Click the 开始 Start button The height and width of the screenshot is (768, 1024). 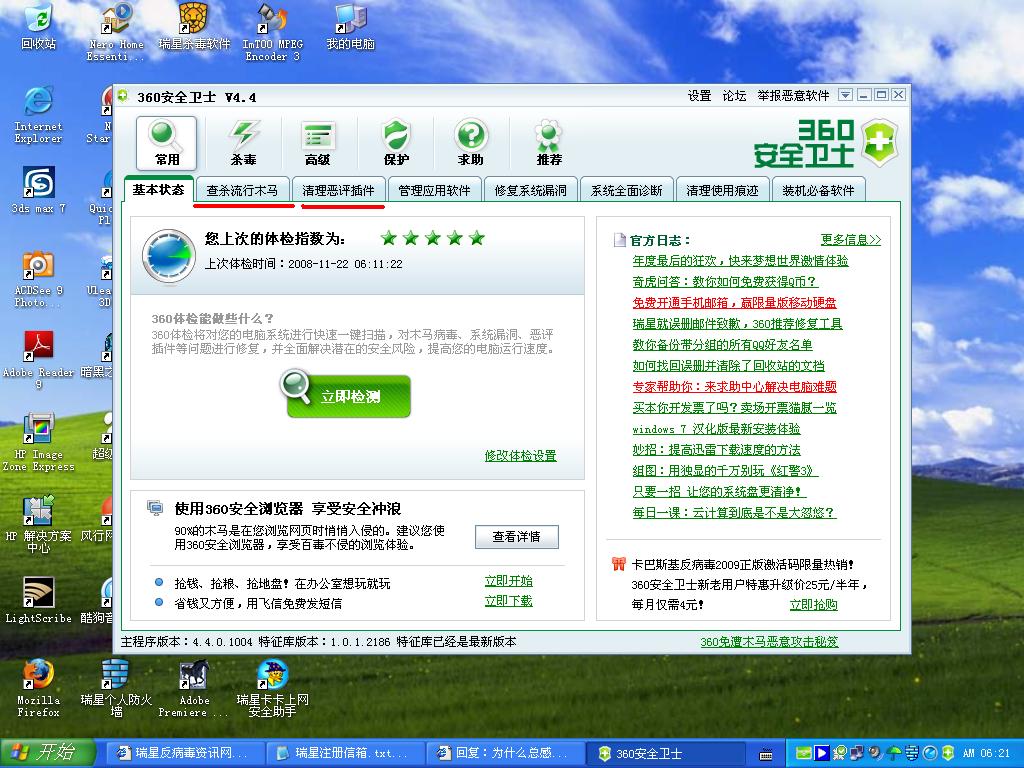tap(48, 753)
